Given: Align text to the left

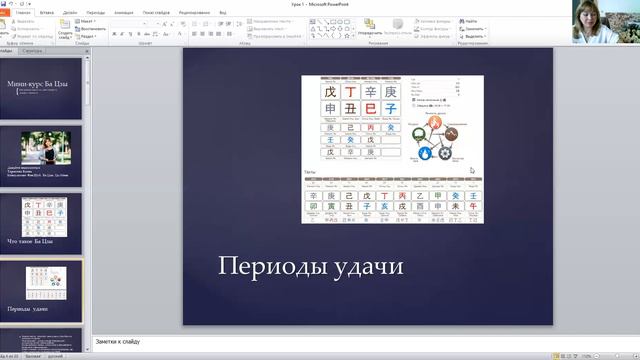Looking at the screenshot, I should coord(195,34).
